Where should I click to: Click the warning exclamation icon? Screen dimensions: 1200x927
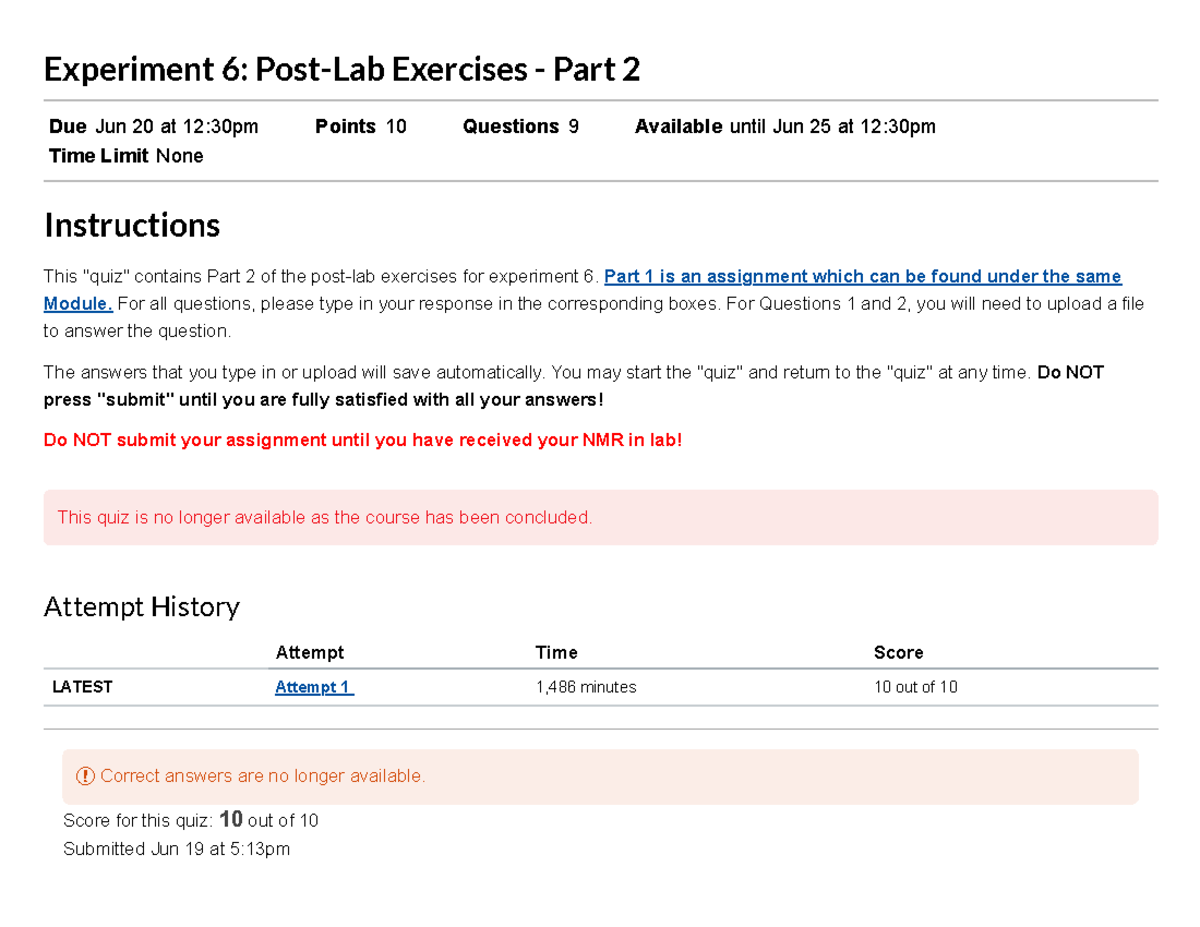click(84, 776)
